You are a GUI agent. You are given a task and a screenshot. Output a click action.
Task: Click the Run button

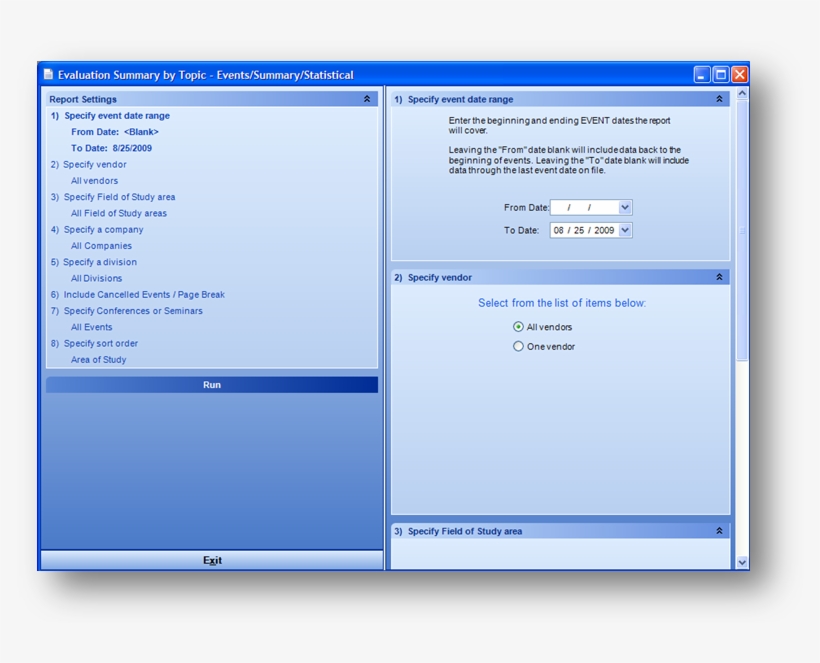pyautogui.click(x=211, y=384)
